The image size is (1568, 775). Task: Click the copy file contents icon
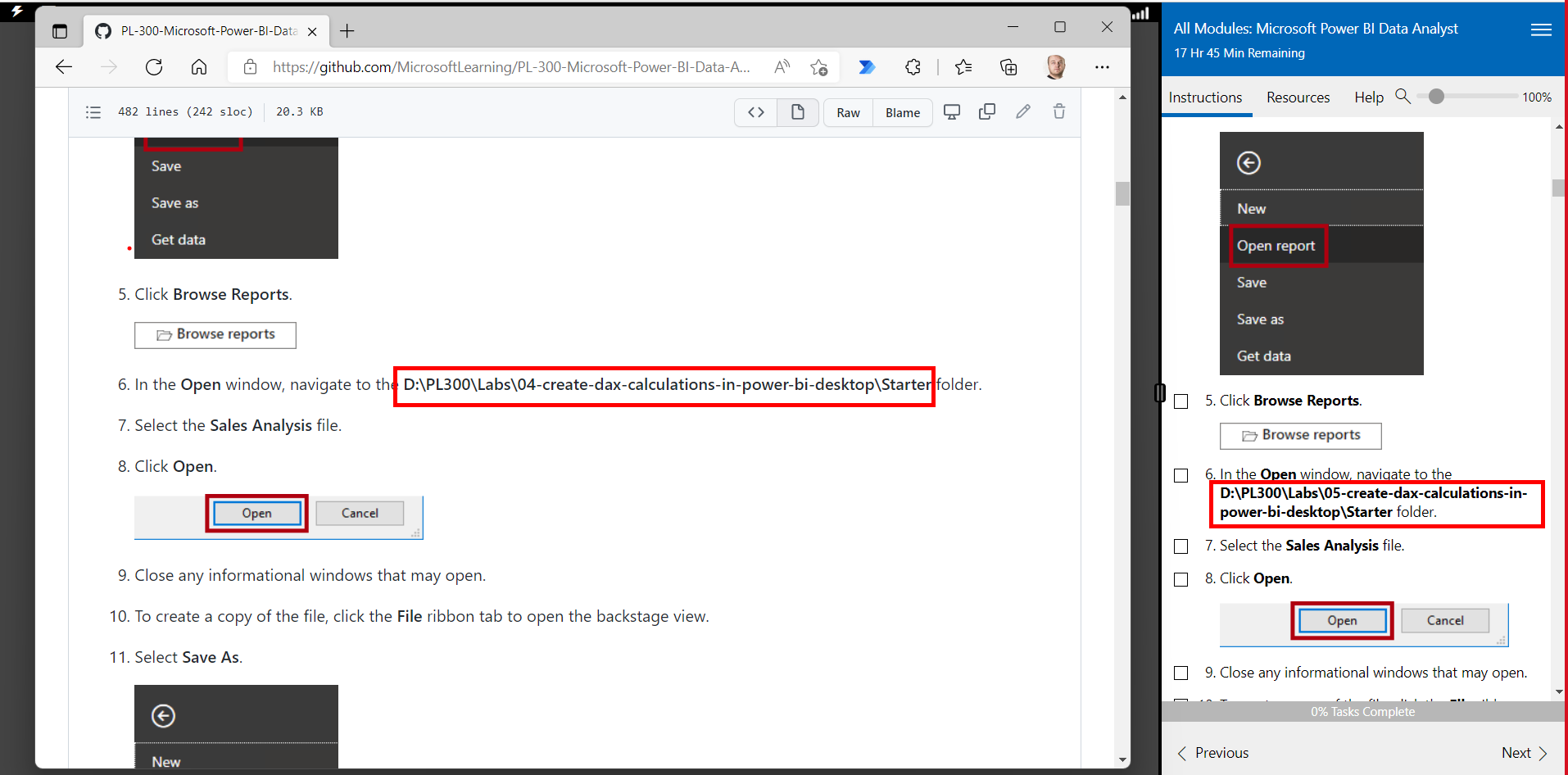tap(987, 111)
